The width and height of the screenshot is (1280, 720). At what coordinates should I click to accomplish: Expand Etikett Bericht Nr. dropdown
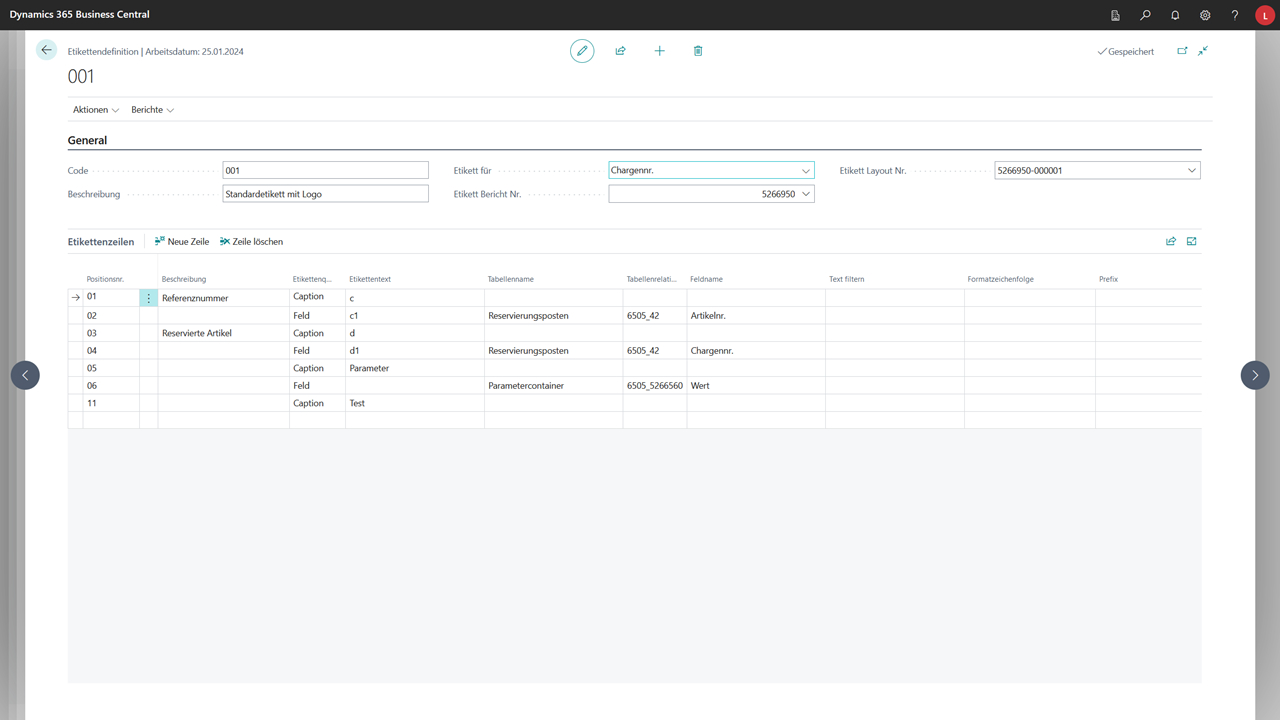(806, 194)
